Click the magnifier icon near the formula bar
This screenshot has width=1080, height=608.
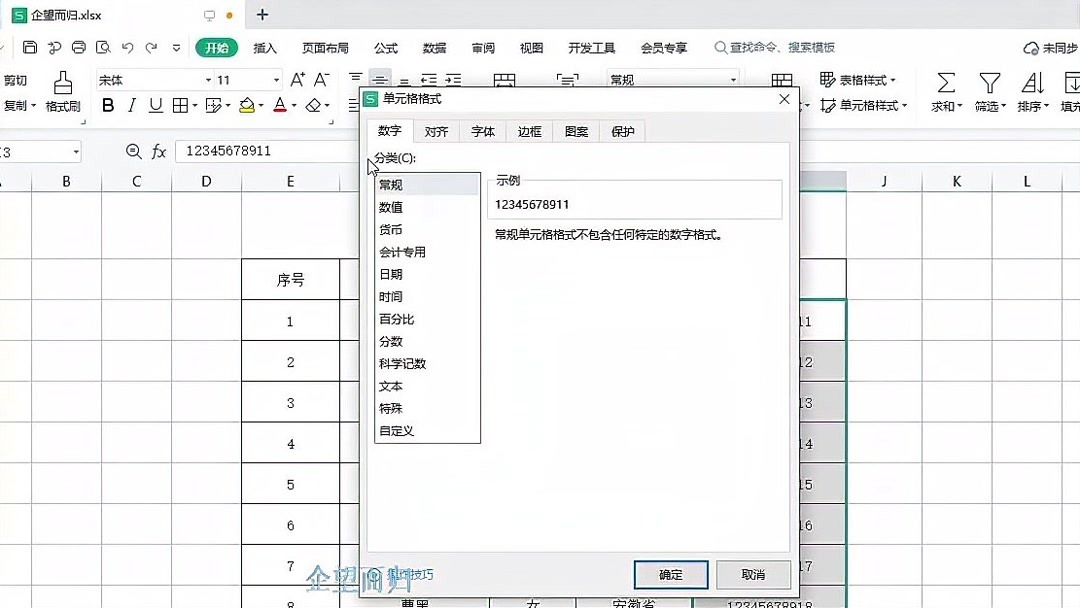tap(133, 152)
